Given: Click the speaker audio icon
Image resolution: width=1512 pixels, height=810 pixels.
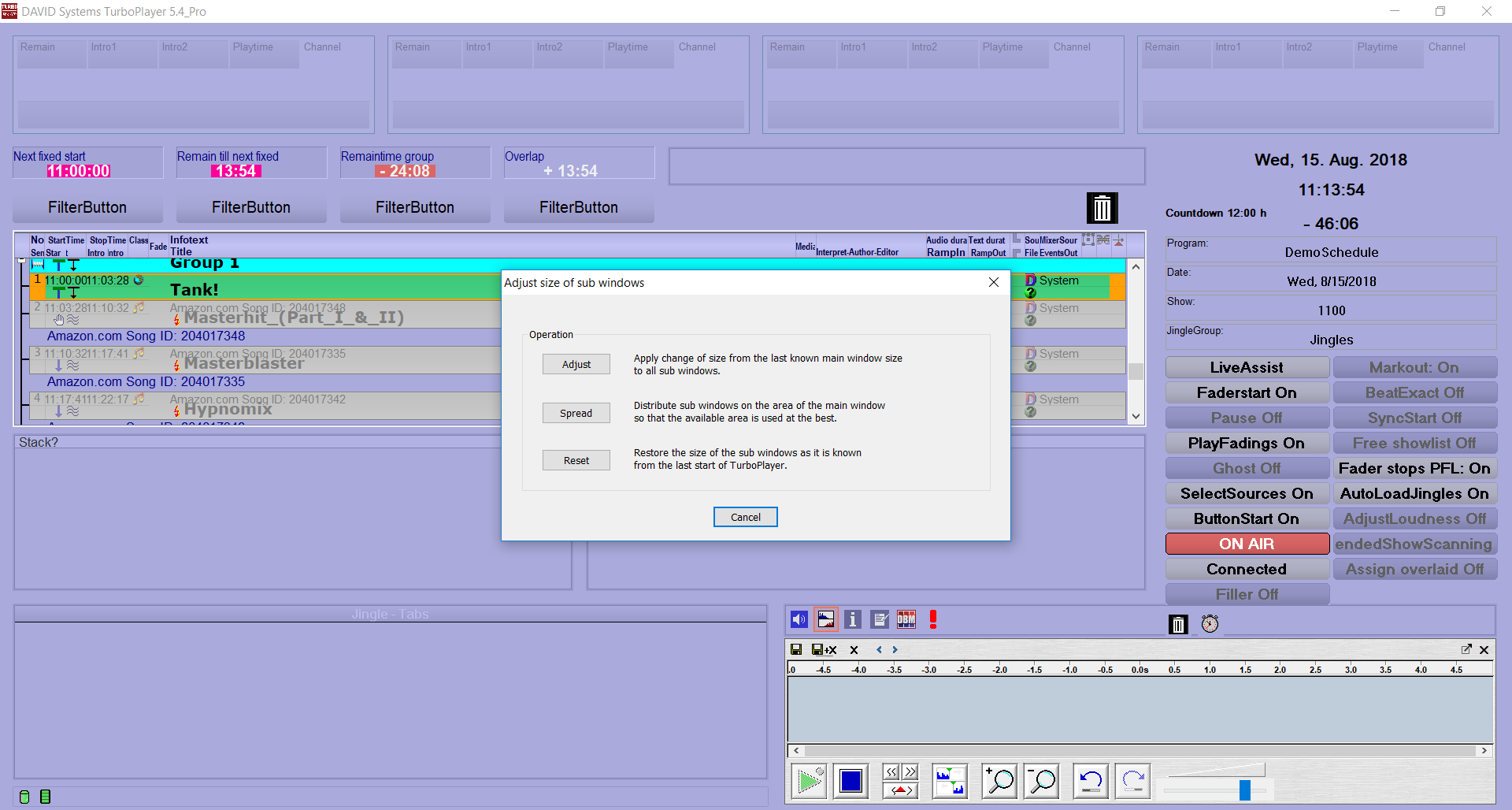Looking at the screenshot, I should coord(799,620).
